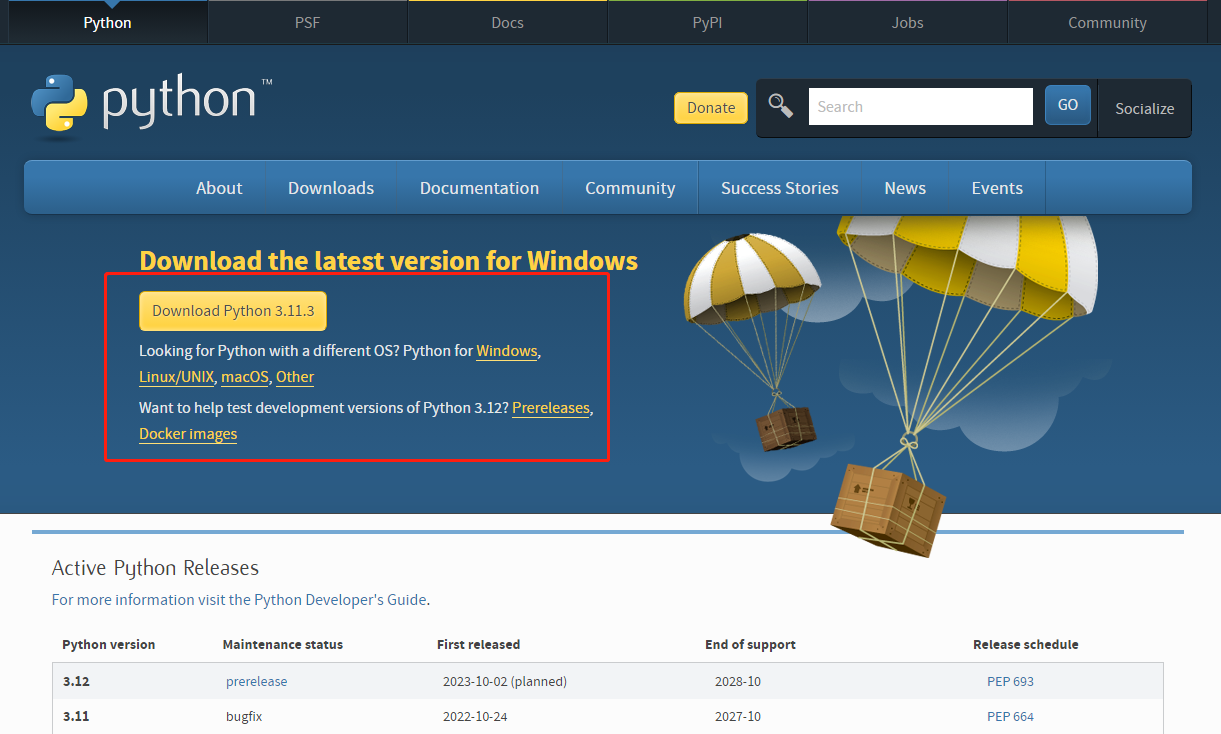This screenshot has width=1221, height=734.
Task: Open the Downloads menu
Action: tap(331, 187)
